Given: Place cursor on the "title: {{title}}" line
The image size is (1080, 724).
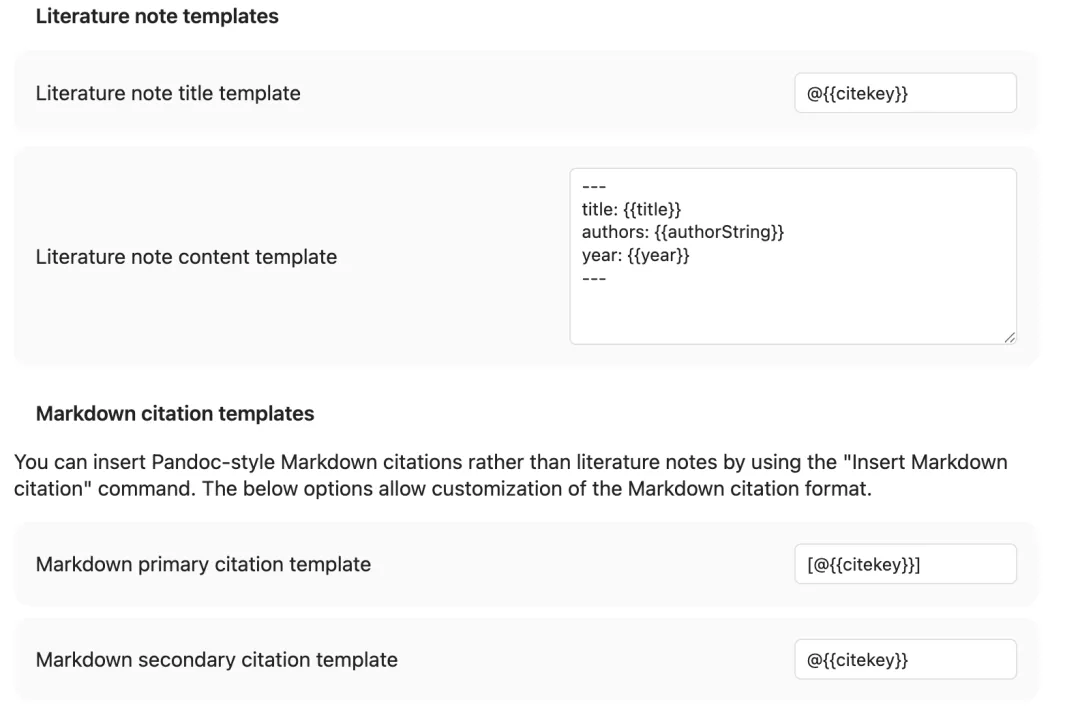Looking at the screenshot, I should click(x=631, y=209).
